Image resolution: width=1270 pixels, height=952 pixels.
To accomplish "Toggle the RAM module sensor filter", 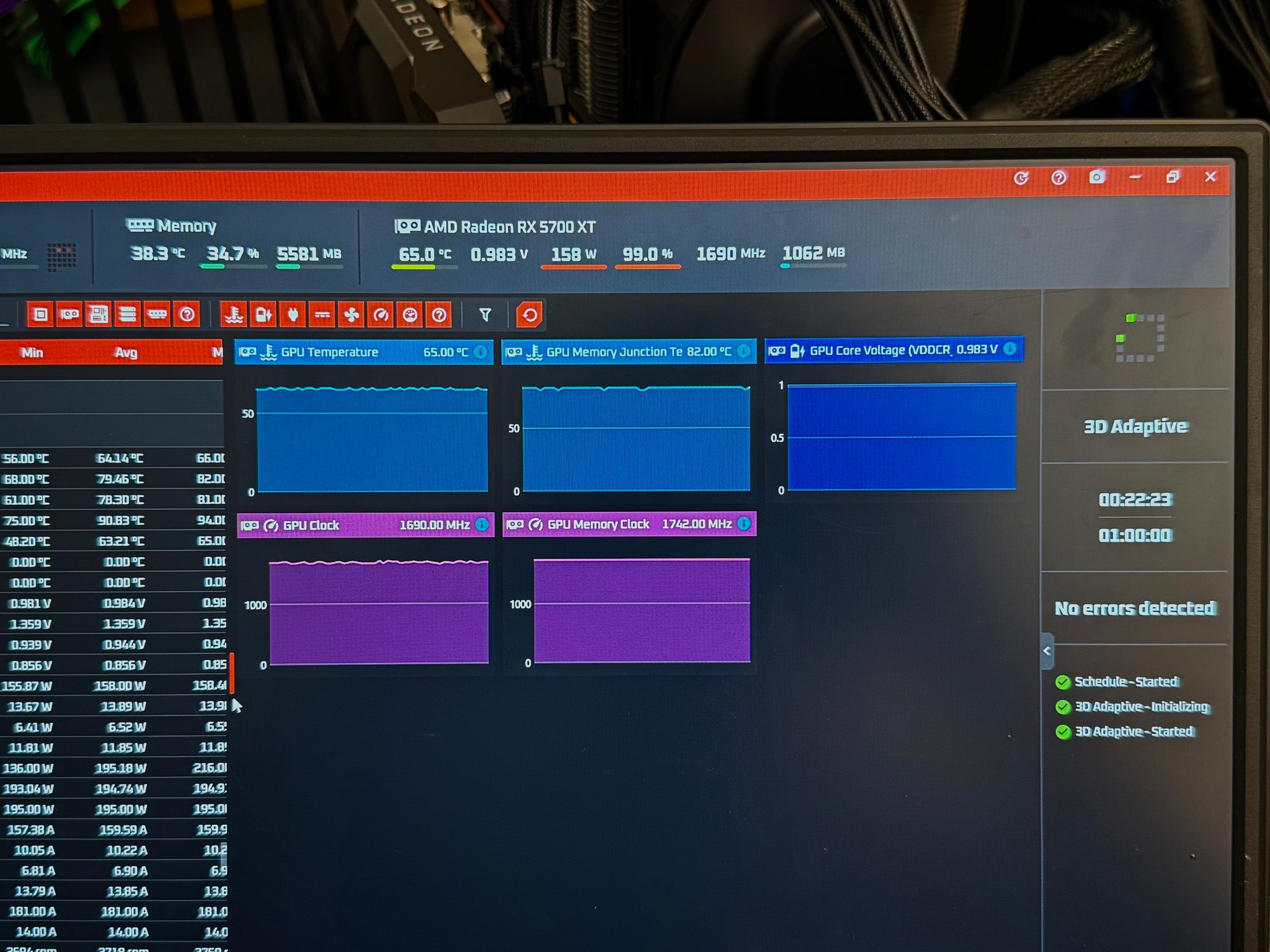I will pyautogui.click(x=157, y=315).
